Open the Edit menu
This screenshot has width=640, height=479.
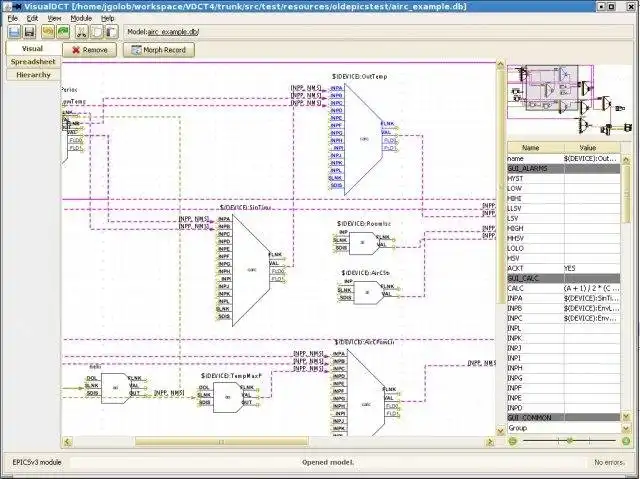[32, 18]
